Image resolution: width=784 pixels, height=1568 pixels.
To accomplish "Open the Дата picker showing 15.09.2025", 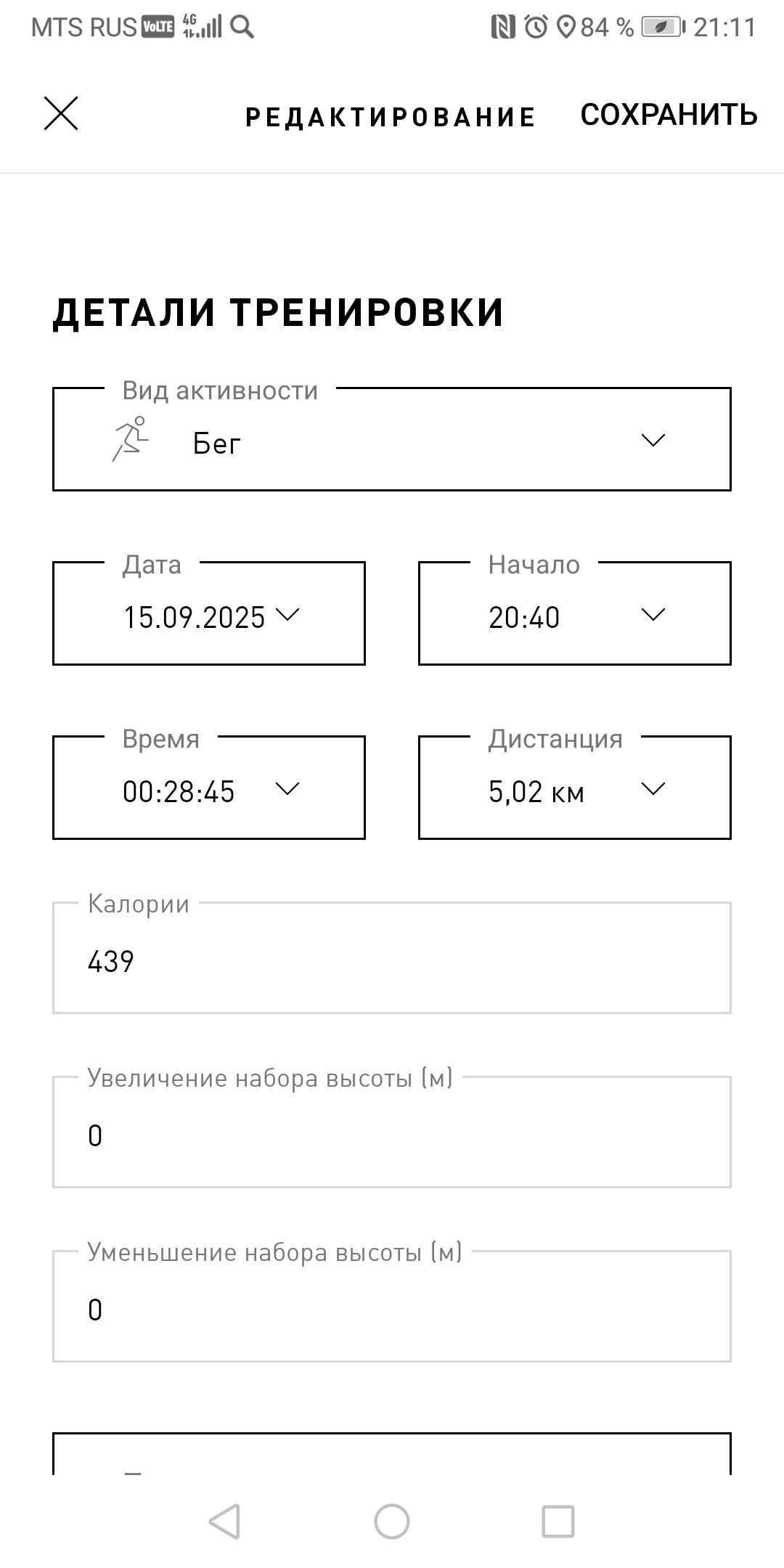I will 209,613.
